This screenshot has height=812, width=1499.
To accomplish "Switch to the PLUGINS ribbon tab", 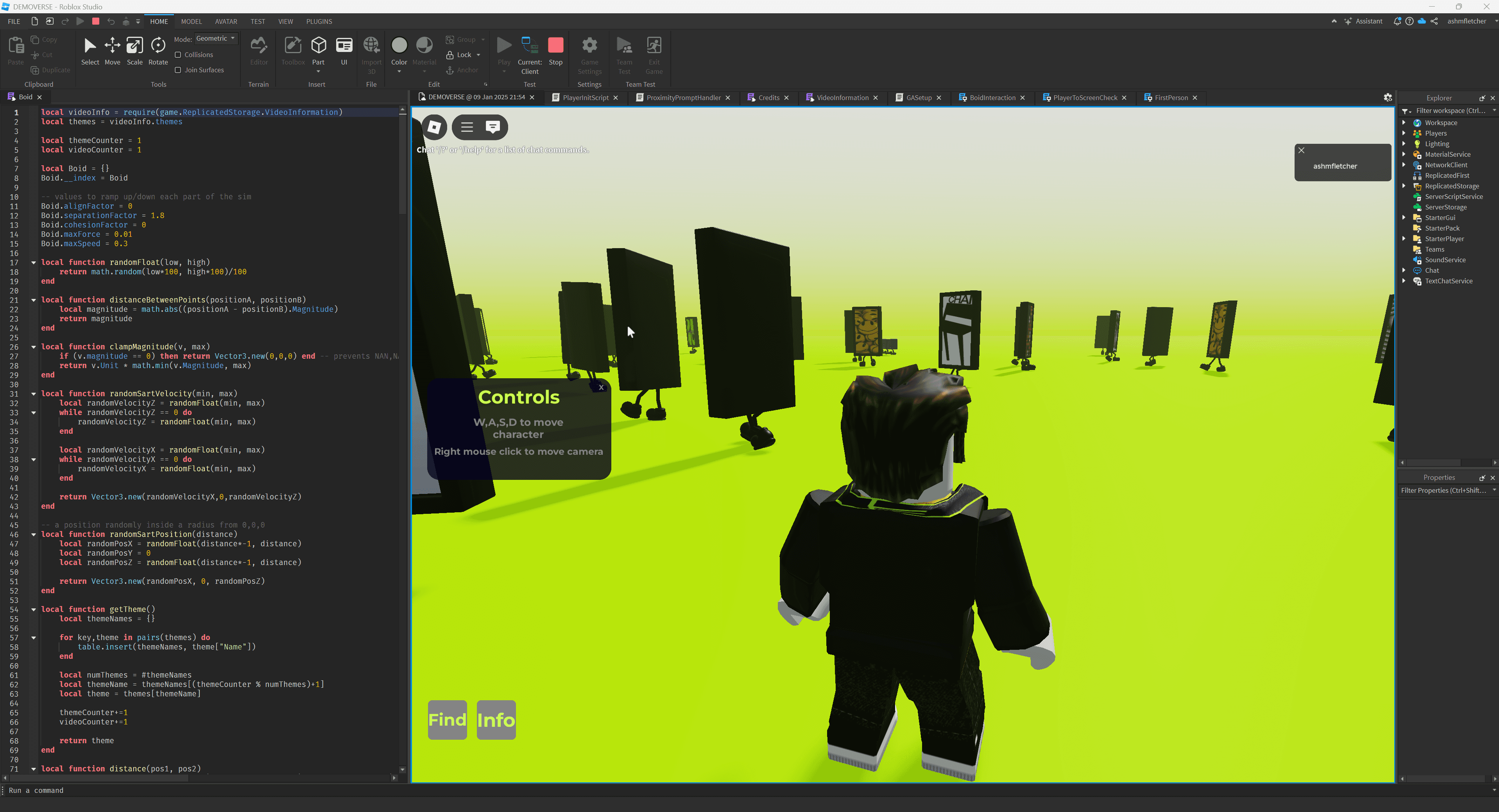I will click(319, 21).
